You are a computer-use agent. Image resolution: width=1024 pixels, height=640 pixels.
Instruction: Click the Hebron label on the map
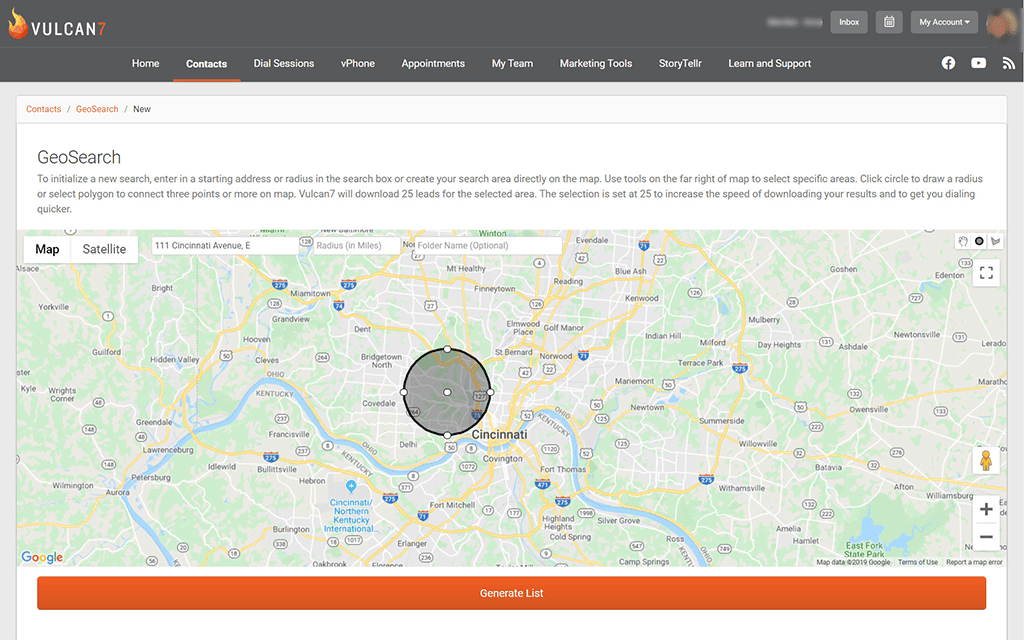point(312,481)
